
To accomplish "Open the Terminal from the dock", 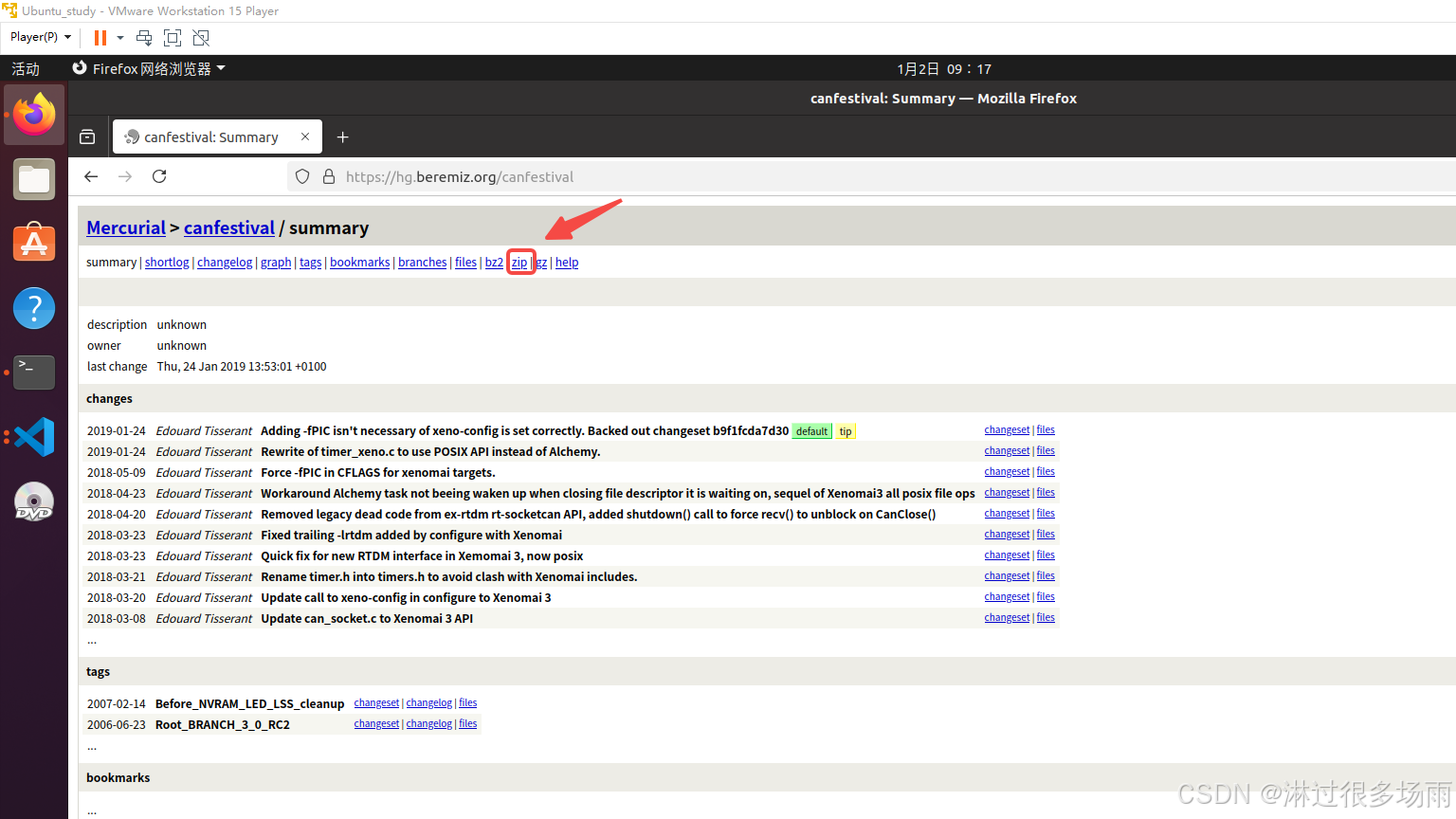I will tap(34, 373).
